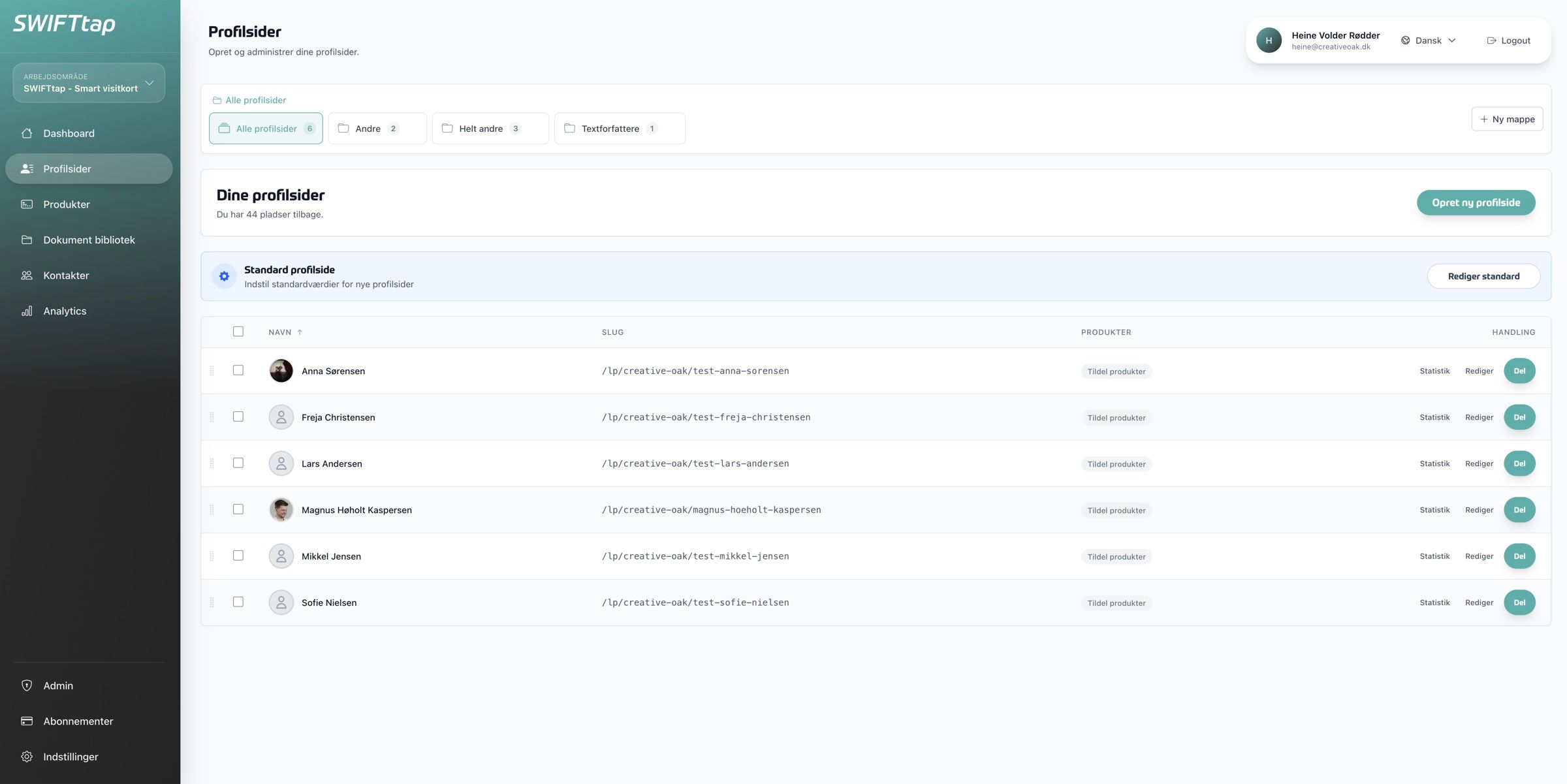
Task: Open Admin shield icon
Action: click(27, 685)
